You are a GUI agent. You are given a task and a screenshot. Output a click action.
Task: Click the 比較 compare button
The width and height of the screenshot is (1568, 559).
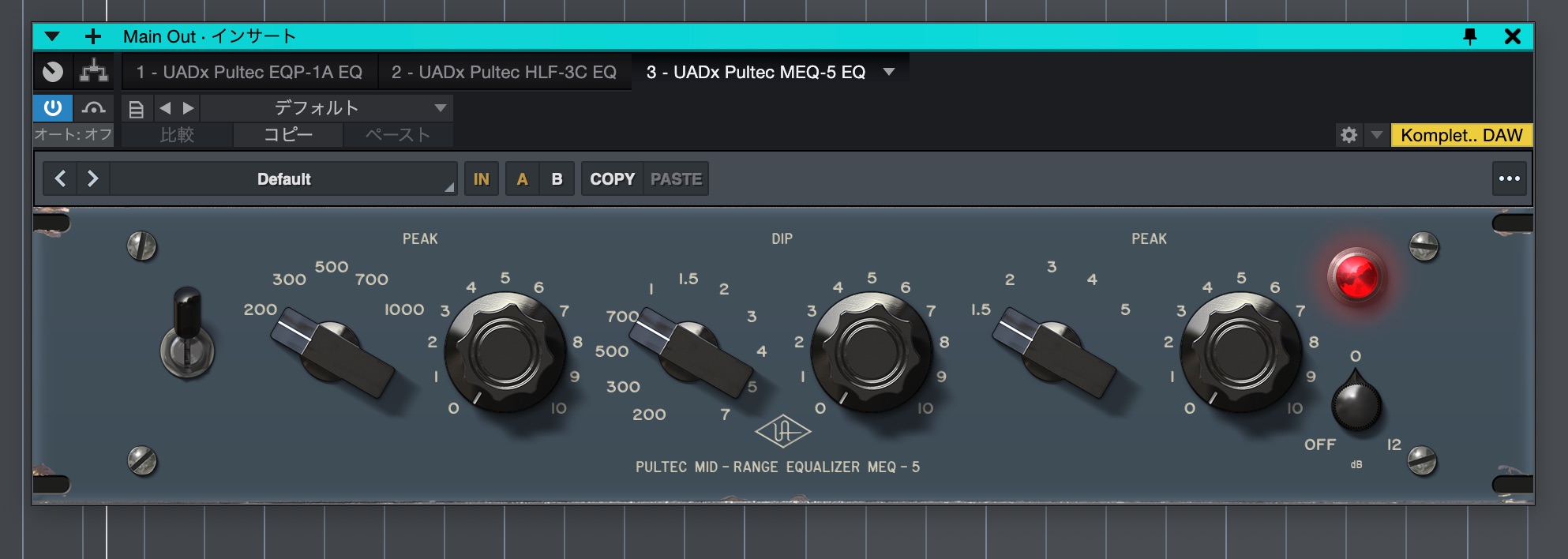(x=177, y=135)
